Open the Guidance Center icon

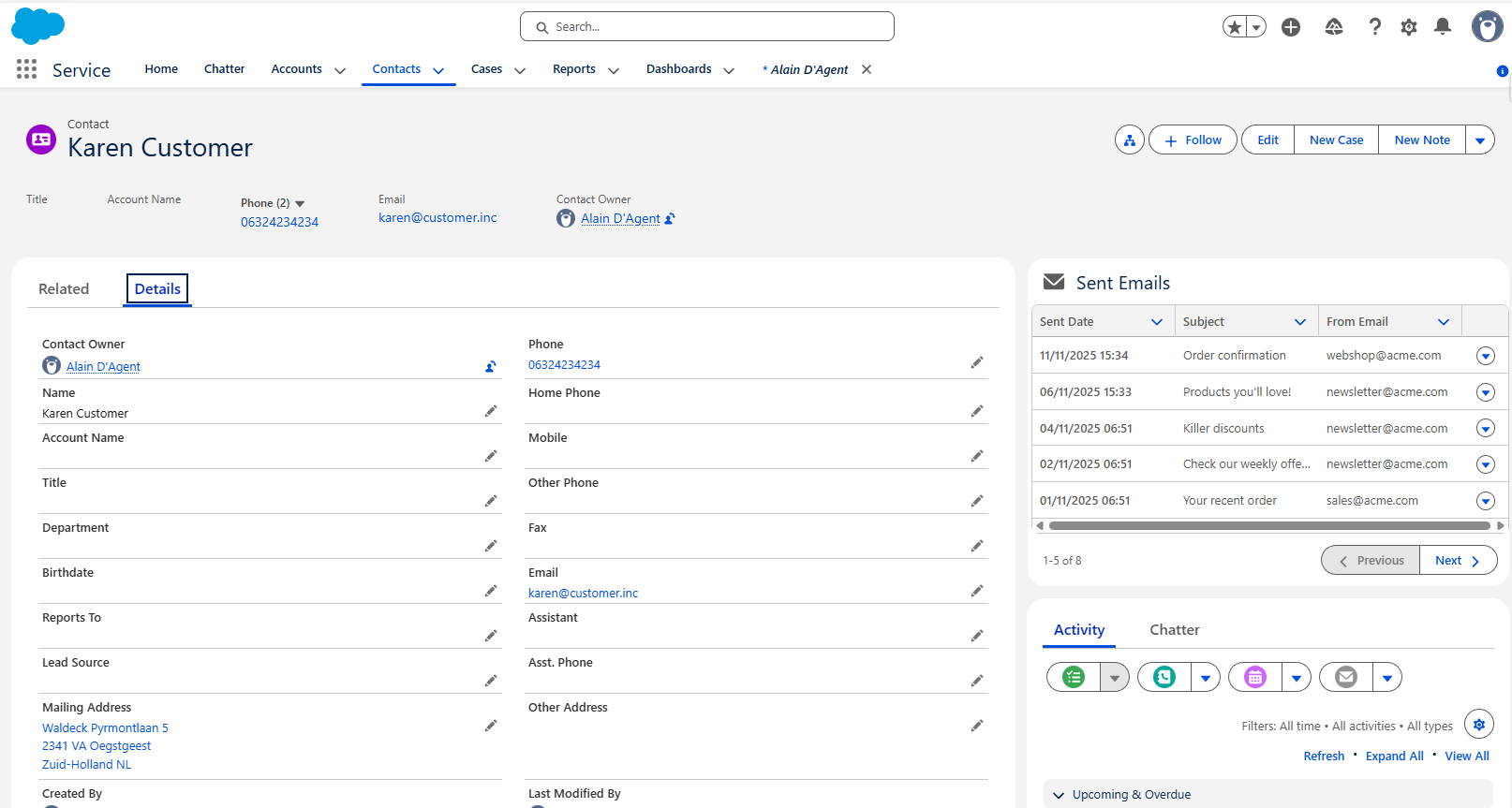[x=1334, y=27]
